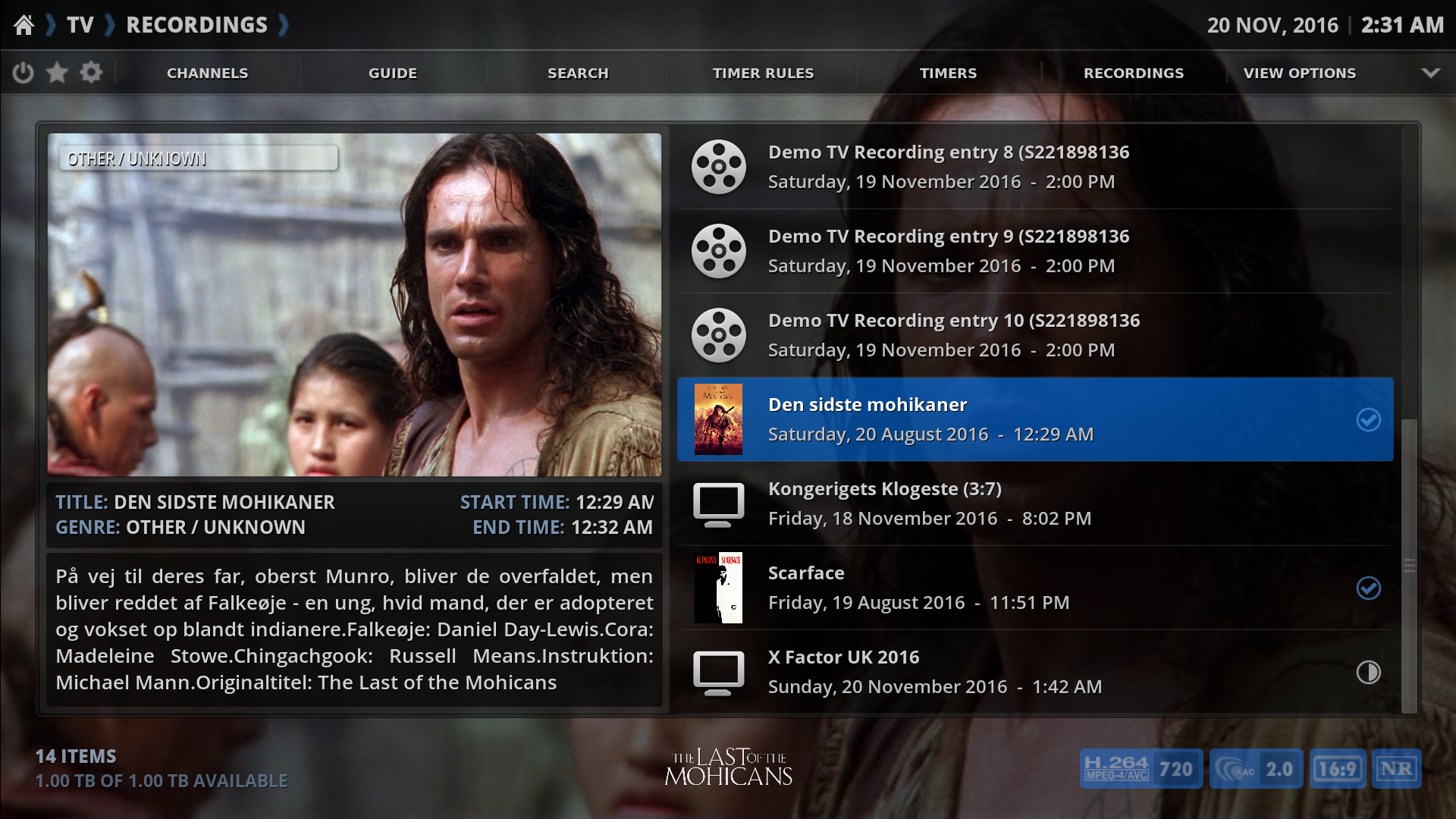The width and height of the screenshot is (1456, 819).
Task: Click the 1.00 TB available storage text
Action: (x=162, y=780)
